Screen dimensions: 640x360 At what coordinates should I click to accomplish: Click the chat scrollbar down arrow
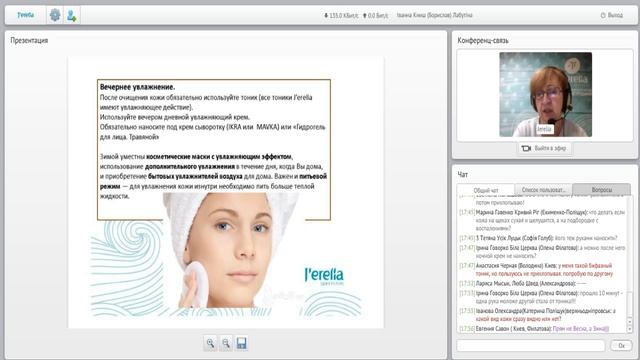coord(630,329)
